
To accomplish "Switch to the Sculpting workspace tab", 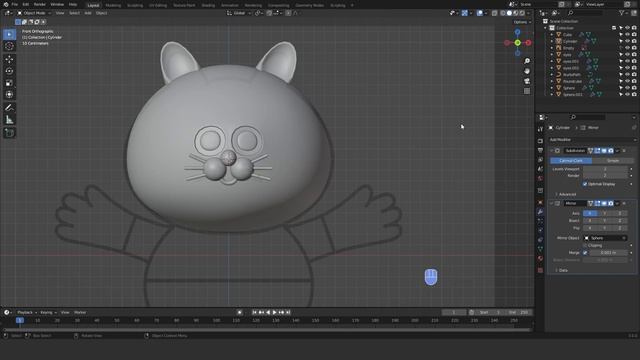I will pyautogui.click(x=135, y=5).
